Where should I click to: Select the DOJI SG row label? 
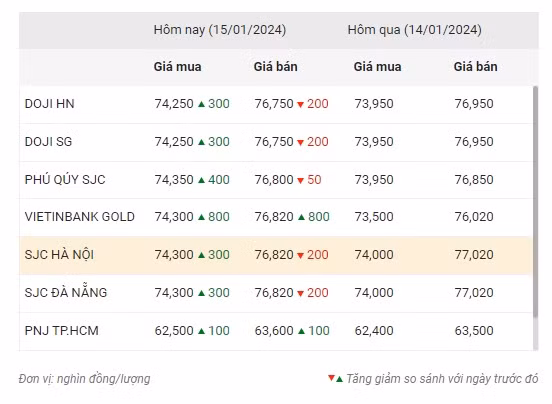coord(49,142)
